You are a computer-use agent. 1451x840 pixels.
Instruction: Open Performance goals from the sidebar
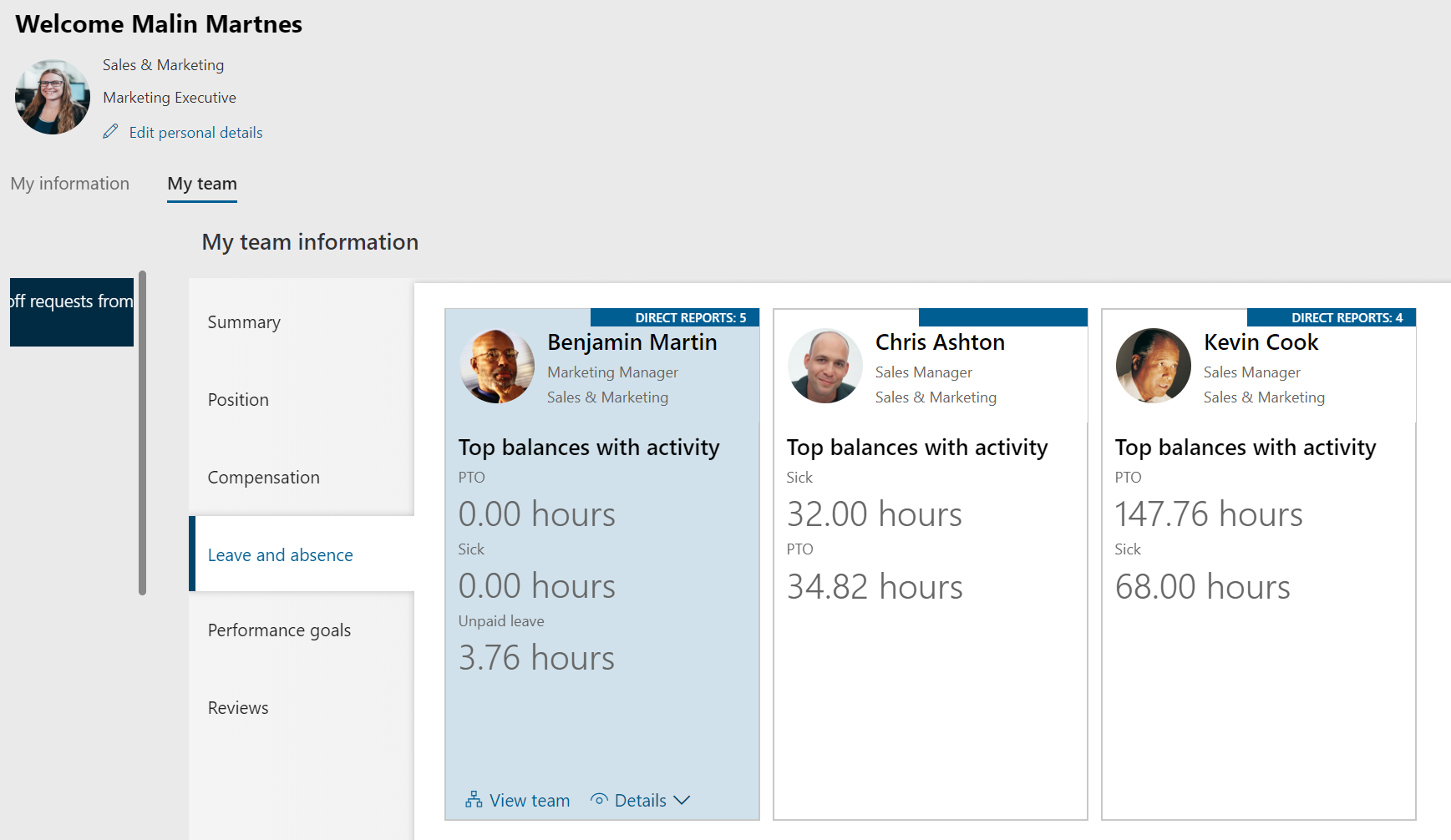pyautogui.click(x=279, y=630)
